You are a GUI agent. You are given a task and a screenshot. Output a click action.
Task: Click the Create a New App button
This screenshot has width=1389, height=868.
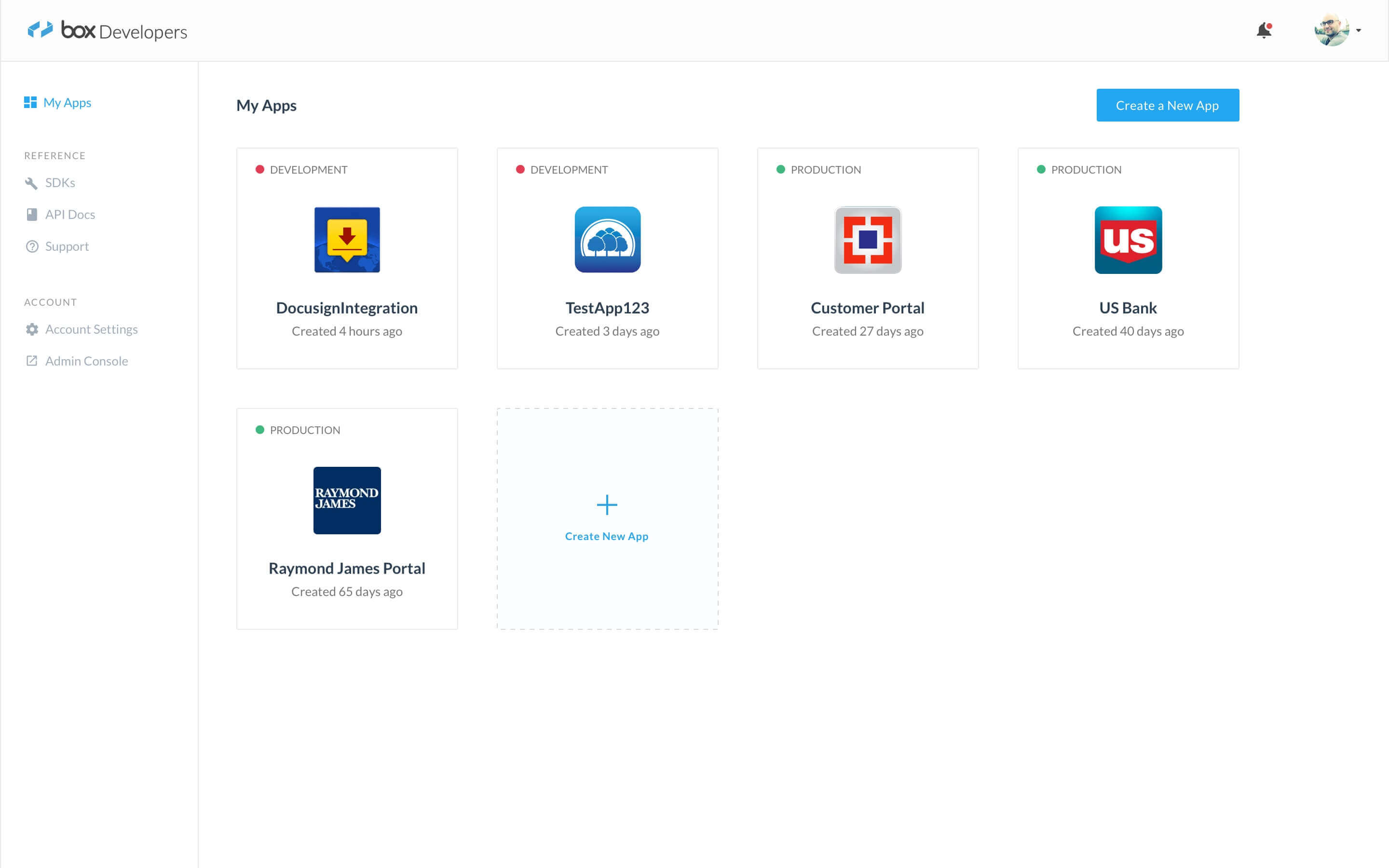pos(1168,105)
